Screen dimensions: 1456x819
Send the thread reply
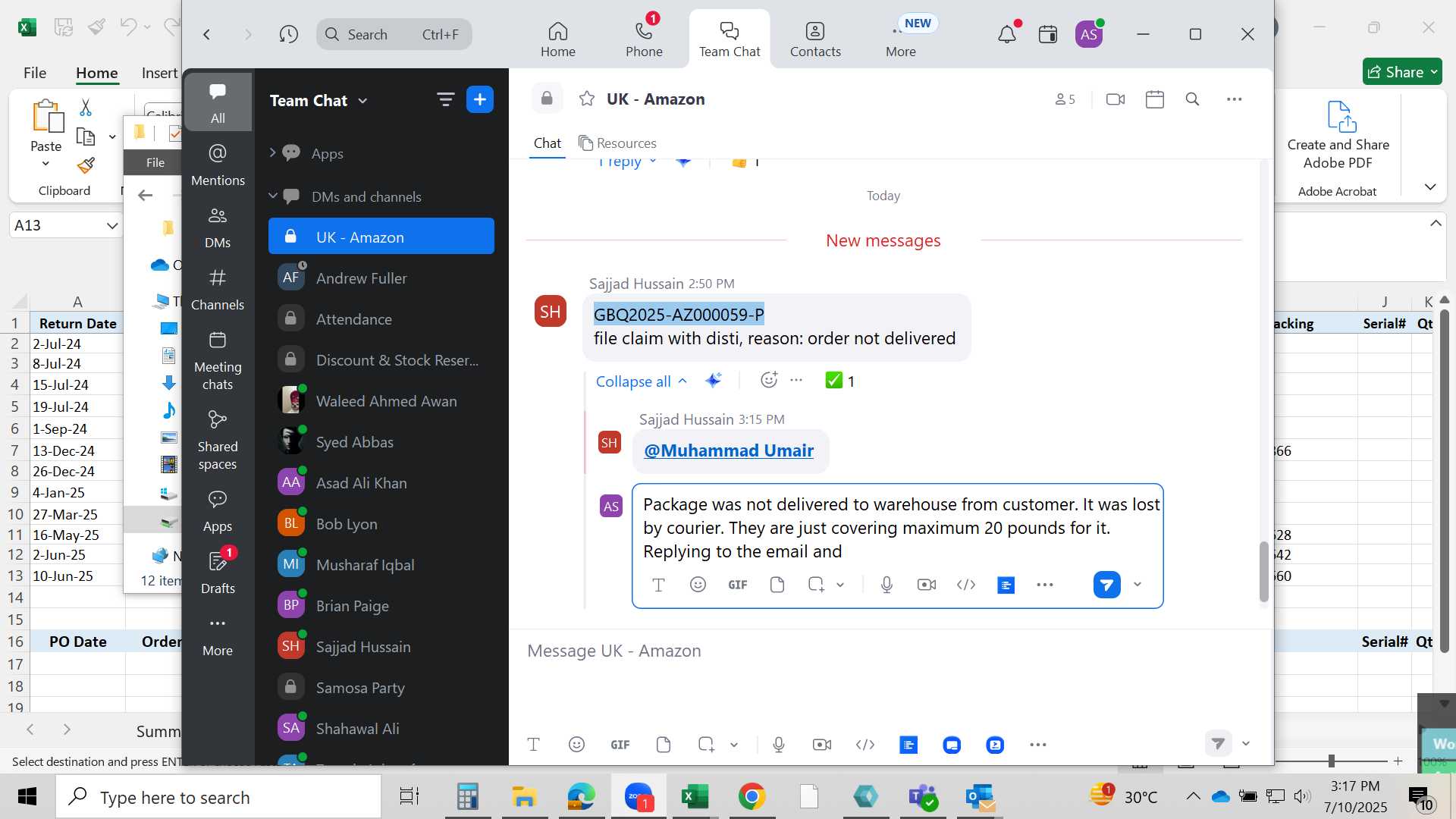click(x=1107, y=585)
